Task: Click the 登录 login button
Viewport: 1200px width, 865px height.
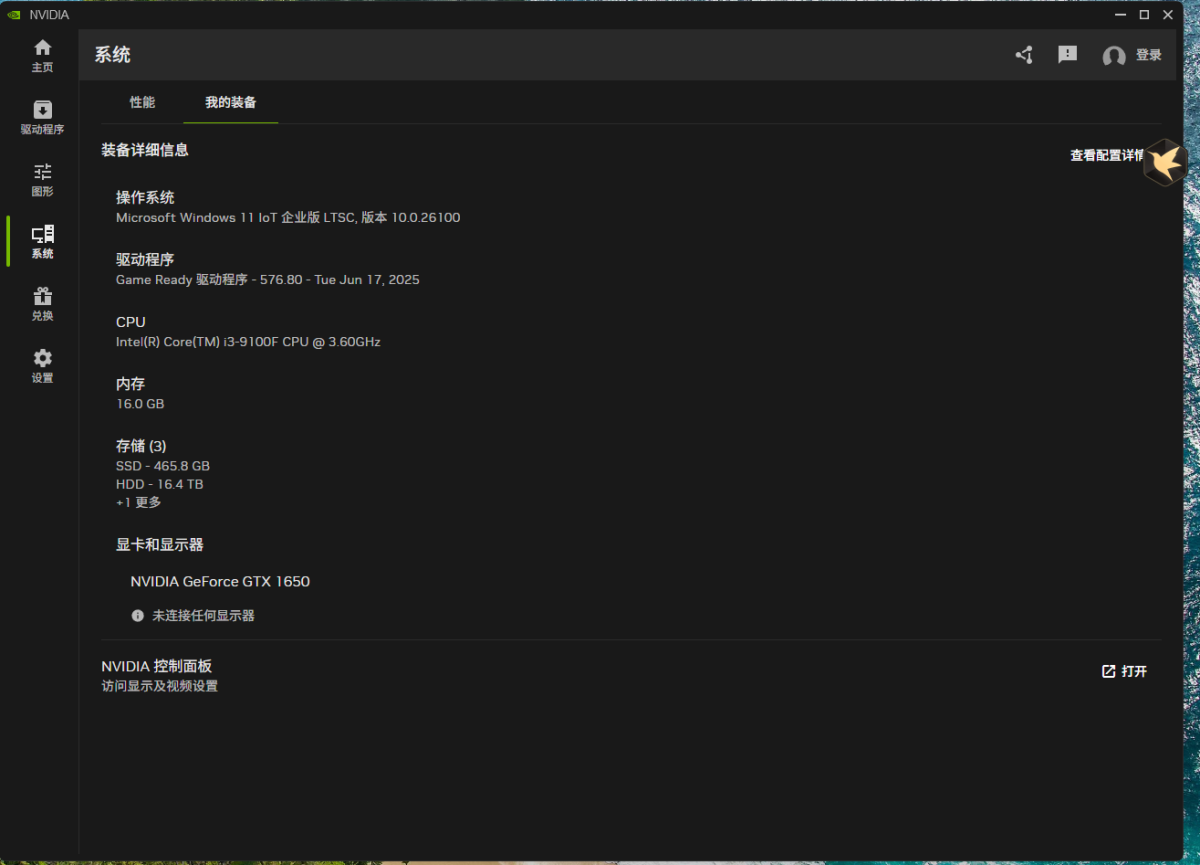Action: [1149, 55]
